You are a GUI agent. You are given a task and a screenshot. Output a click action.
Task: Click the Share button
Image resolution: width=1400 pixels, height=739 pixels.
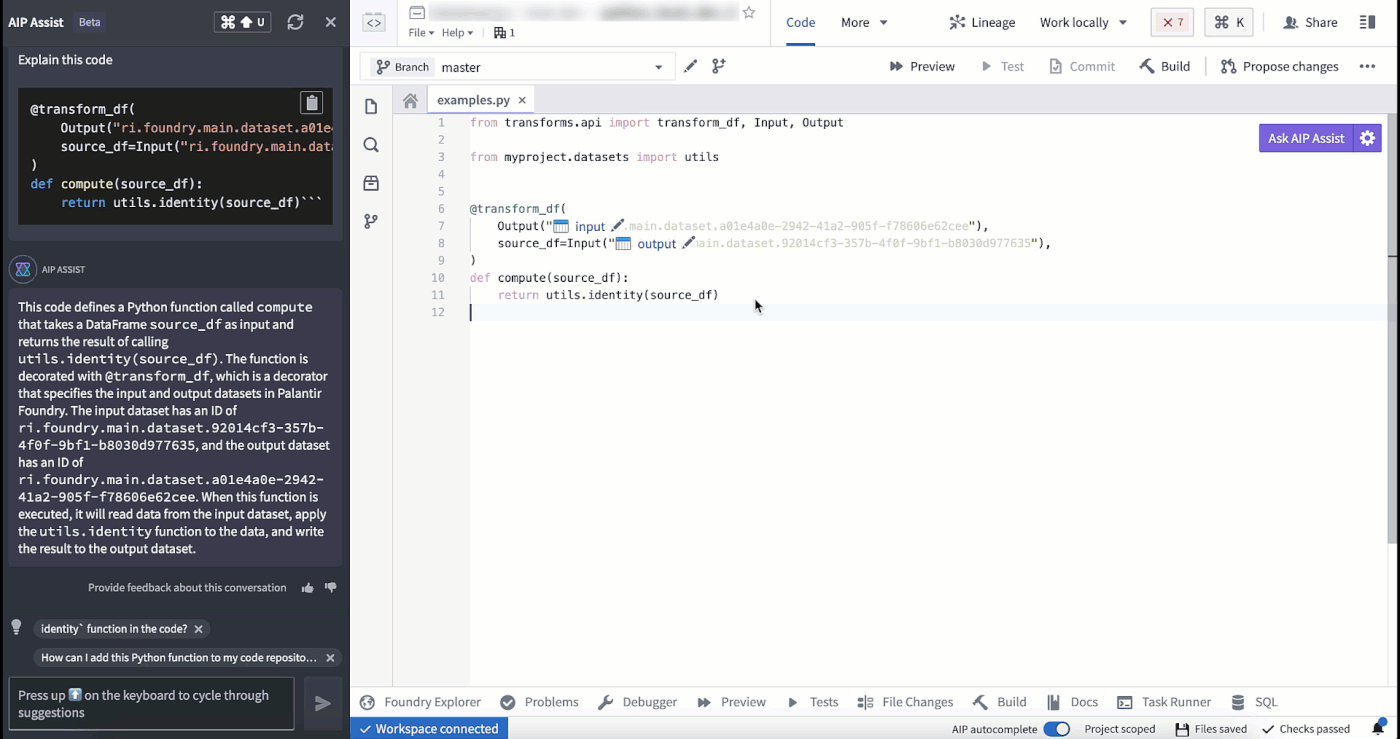tap(1310, 22)
